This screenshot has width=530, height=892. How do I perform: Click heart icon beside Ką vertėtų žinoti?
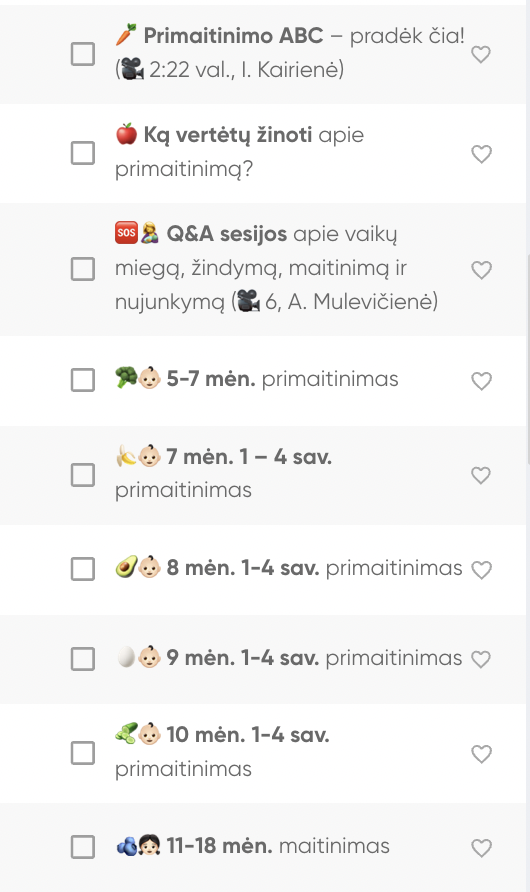click(x=481, y=154)
